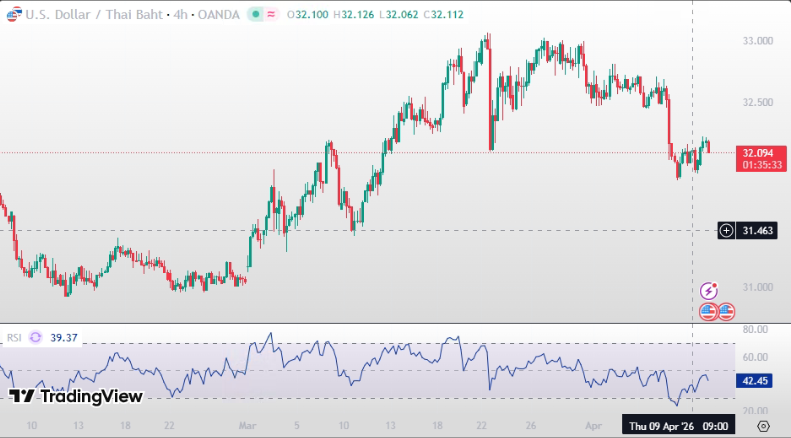Click the USD/THB flag symbol icon

(x=12, y=15)
